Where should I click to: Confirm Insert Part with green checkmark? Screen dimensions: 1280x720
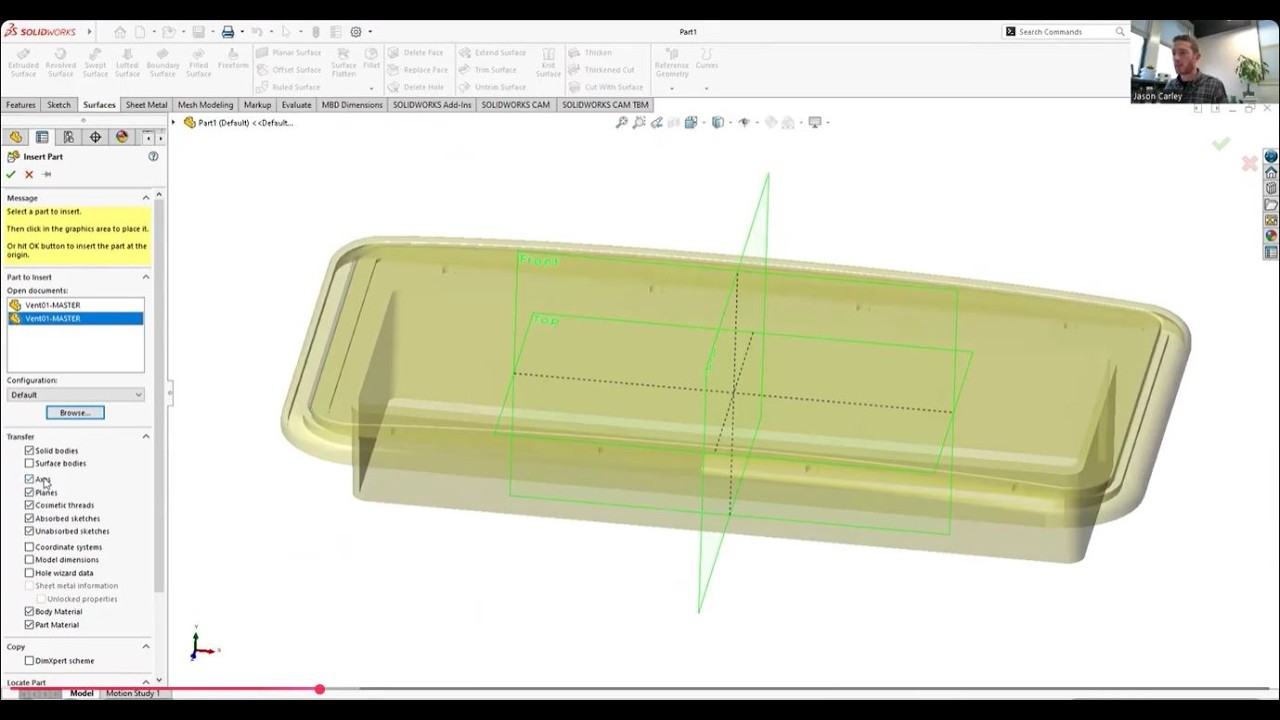(x=11, y=174)
